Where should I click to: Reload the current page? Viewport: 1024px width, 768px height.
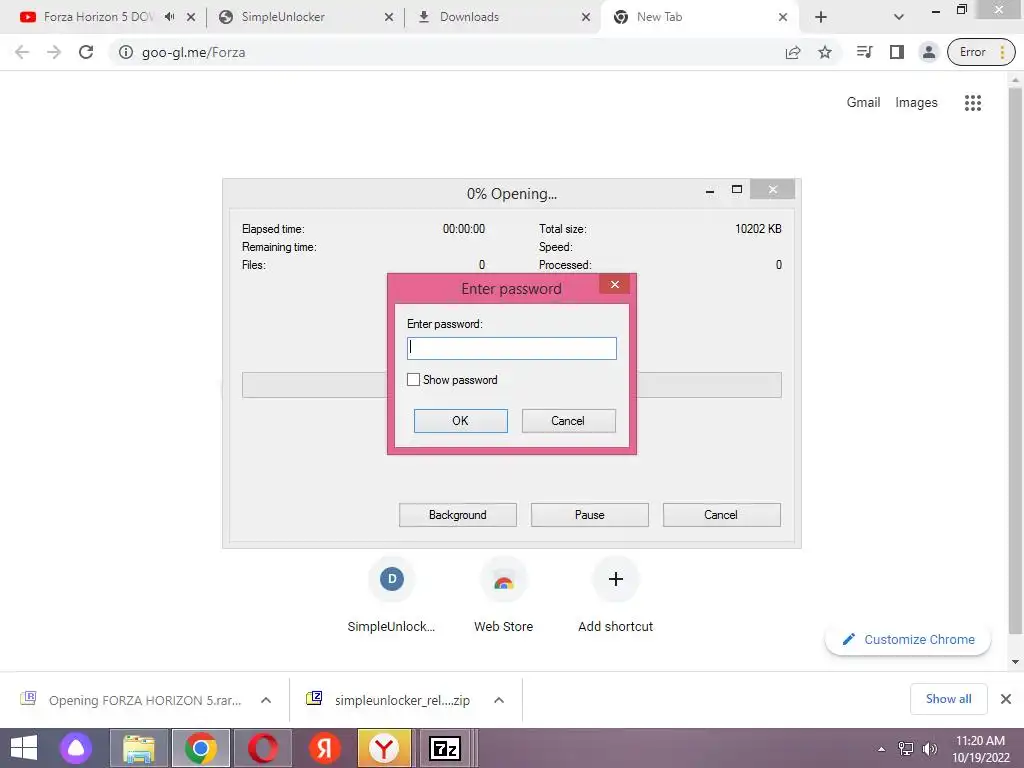point(86,52)
